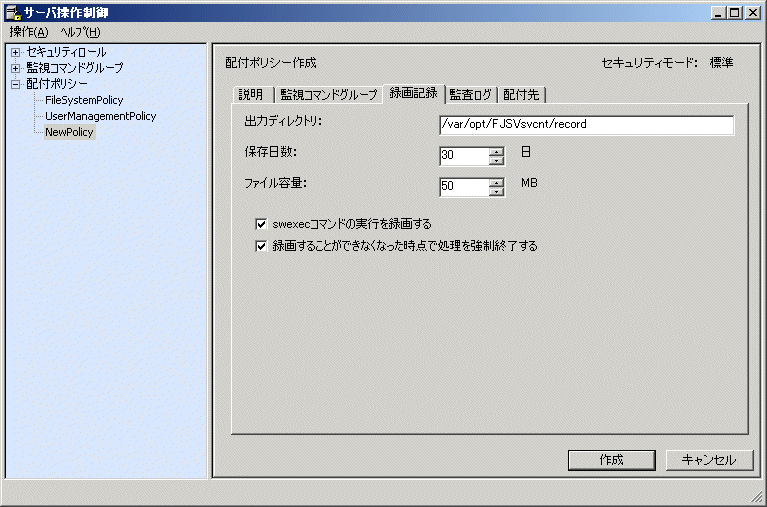Click the サーバ操作制御 title bar app icon

click(x=14, y=12)
